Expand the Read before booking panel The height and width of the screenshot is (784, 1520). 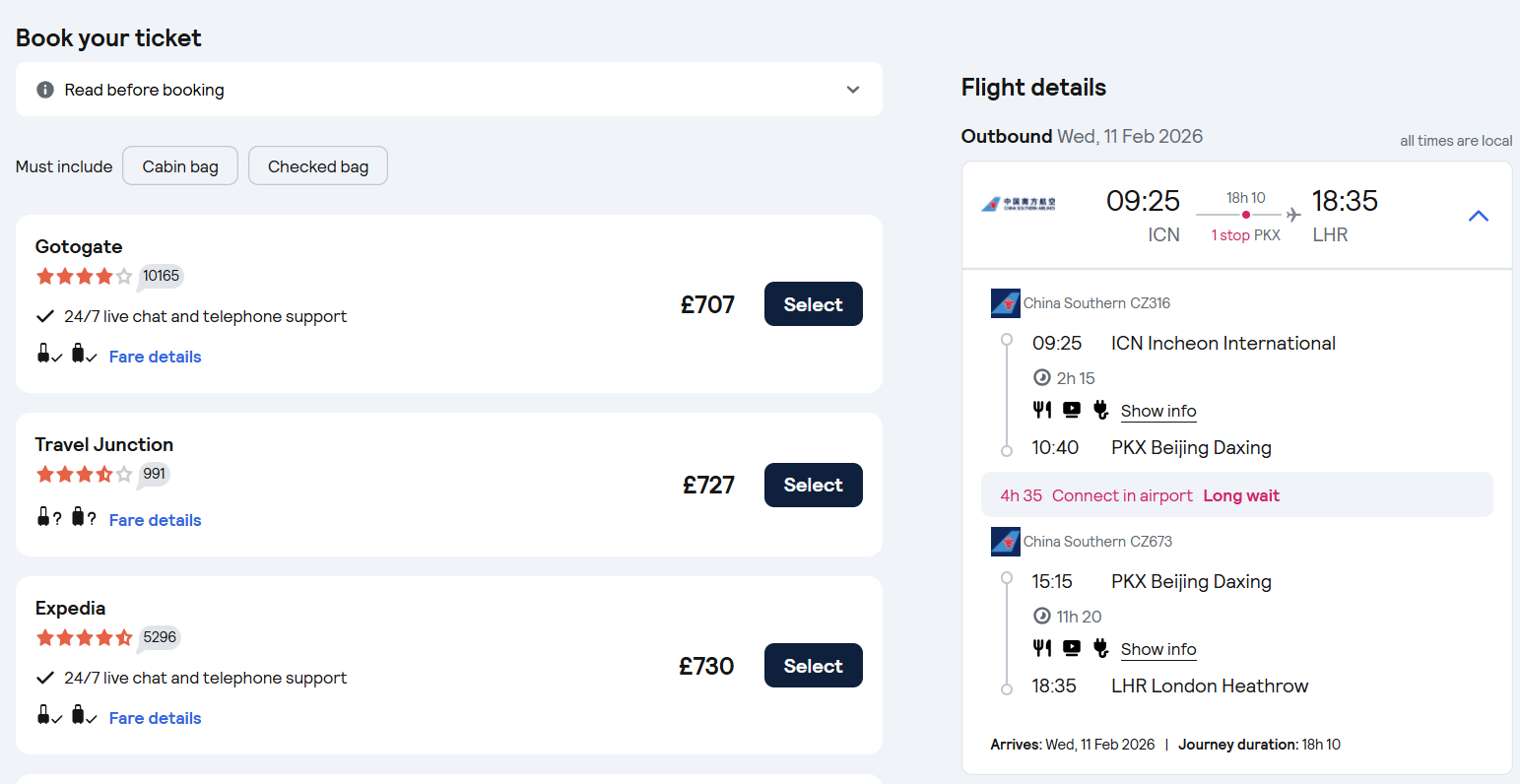pyautogui.click(x=853, y=90)
